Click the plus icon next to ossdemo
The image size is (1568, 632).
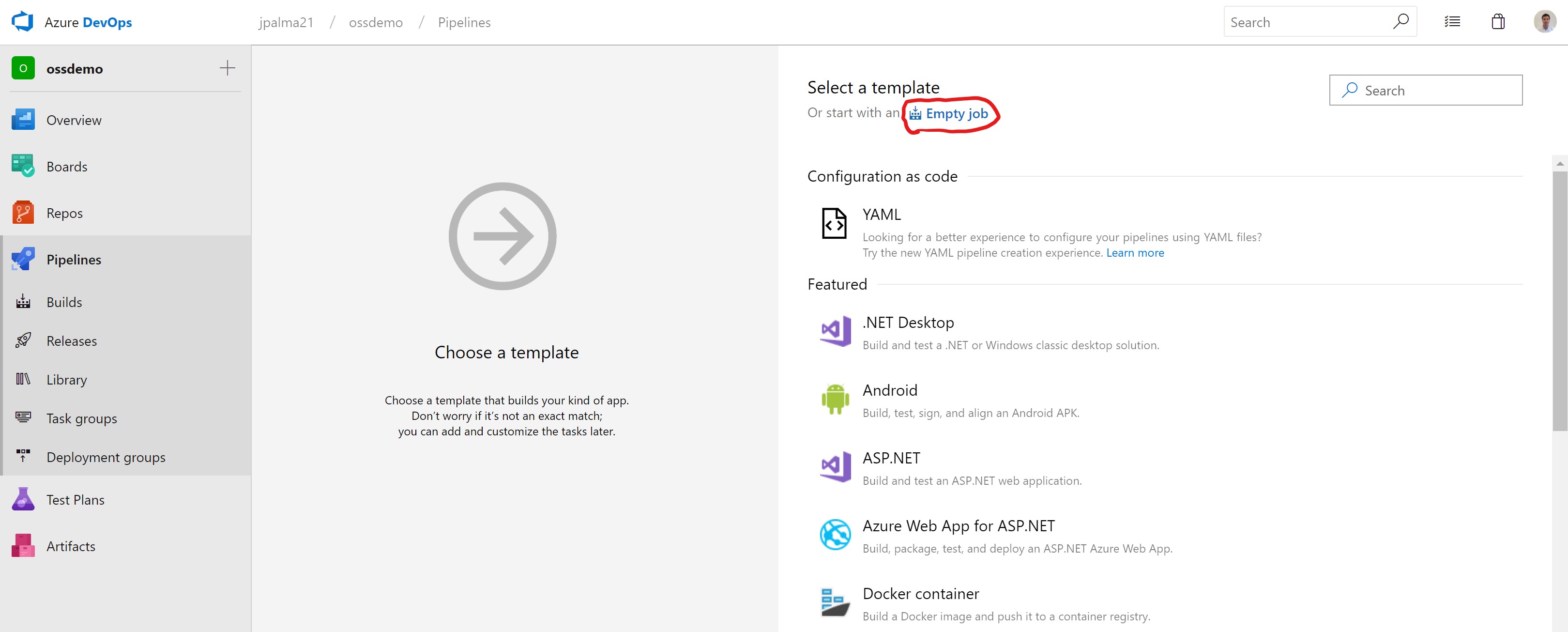(x=227, y=68)
